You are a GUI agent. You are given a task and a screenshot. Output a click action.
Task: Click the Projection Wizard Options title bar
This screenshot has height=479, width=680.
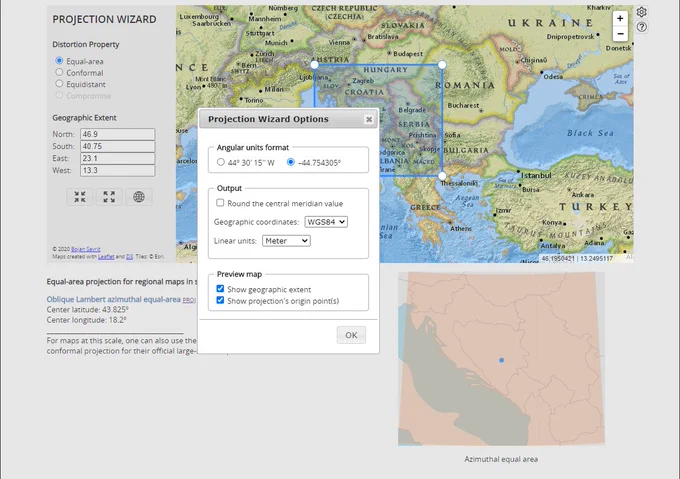288,119
